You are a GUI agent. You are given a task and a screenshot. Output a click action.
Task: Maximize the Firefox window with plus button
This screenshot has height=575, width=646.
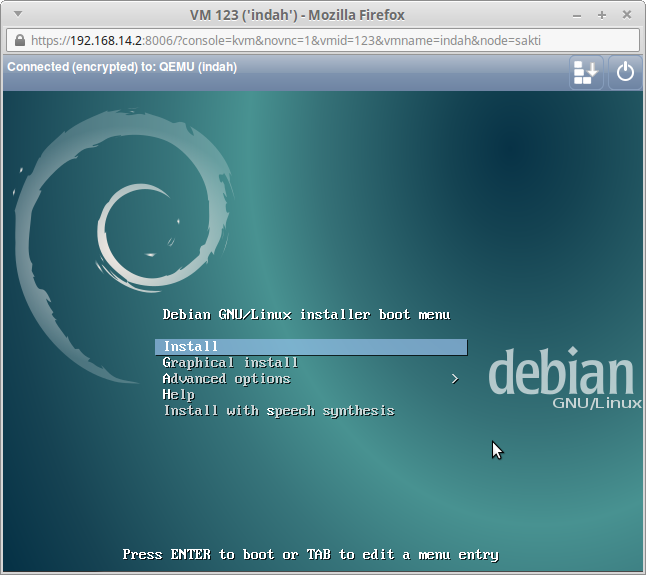602,15
